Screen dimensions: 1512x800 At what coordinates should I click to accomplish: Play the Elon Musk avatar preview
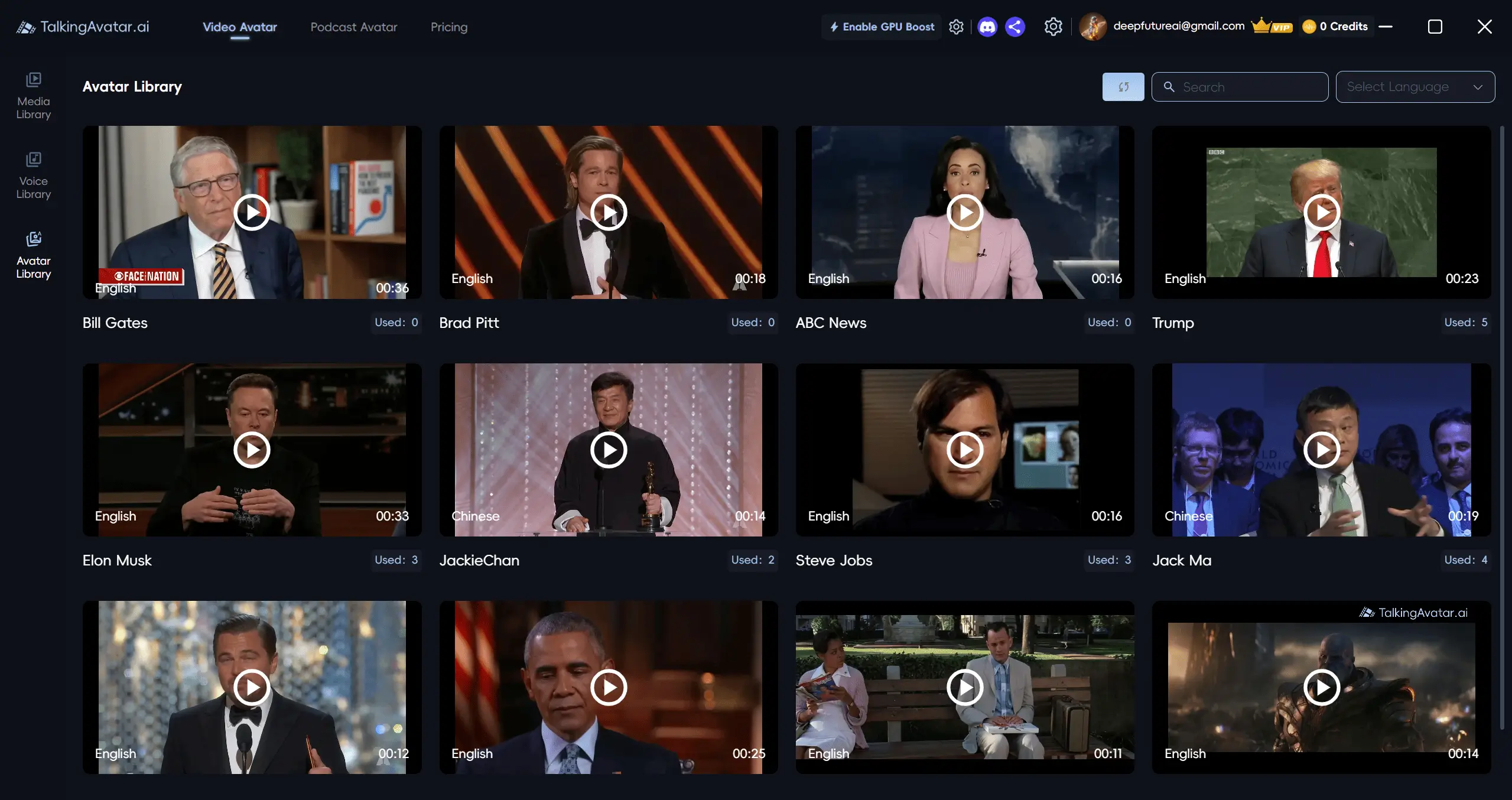[x=252, y=450]
